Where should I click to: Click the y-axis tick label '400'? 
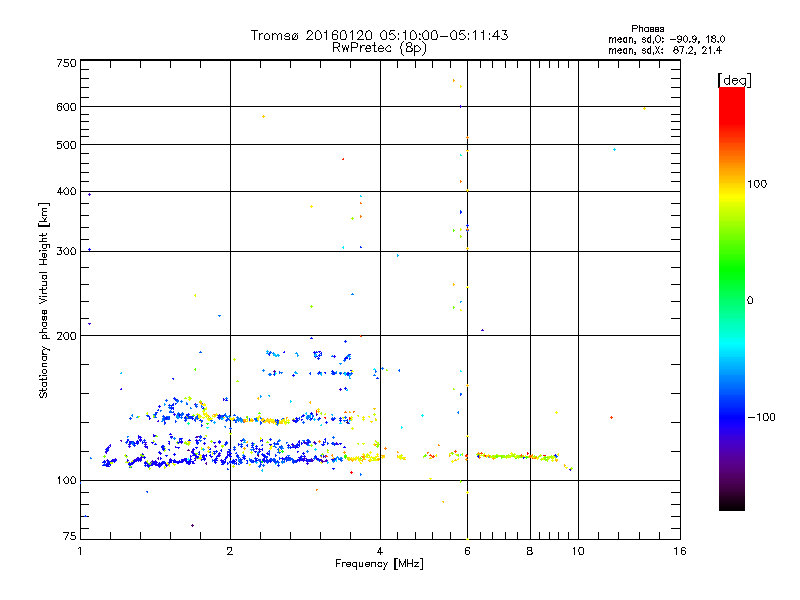66,191
